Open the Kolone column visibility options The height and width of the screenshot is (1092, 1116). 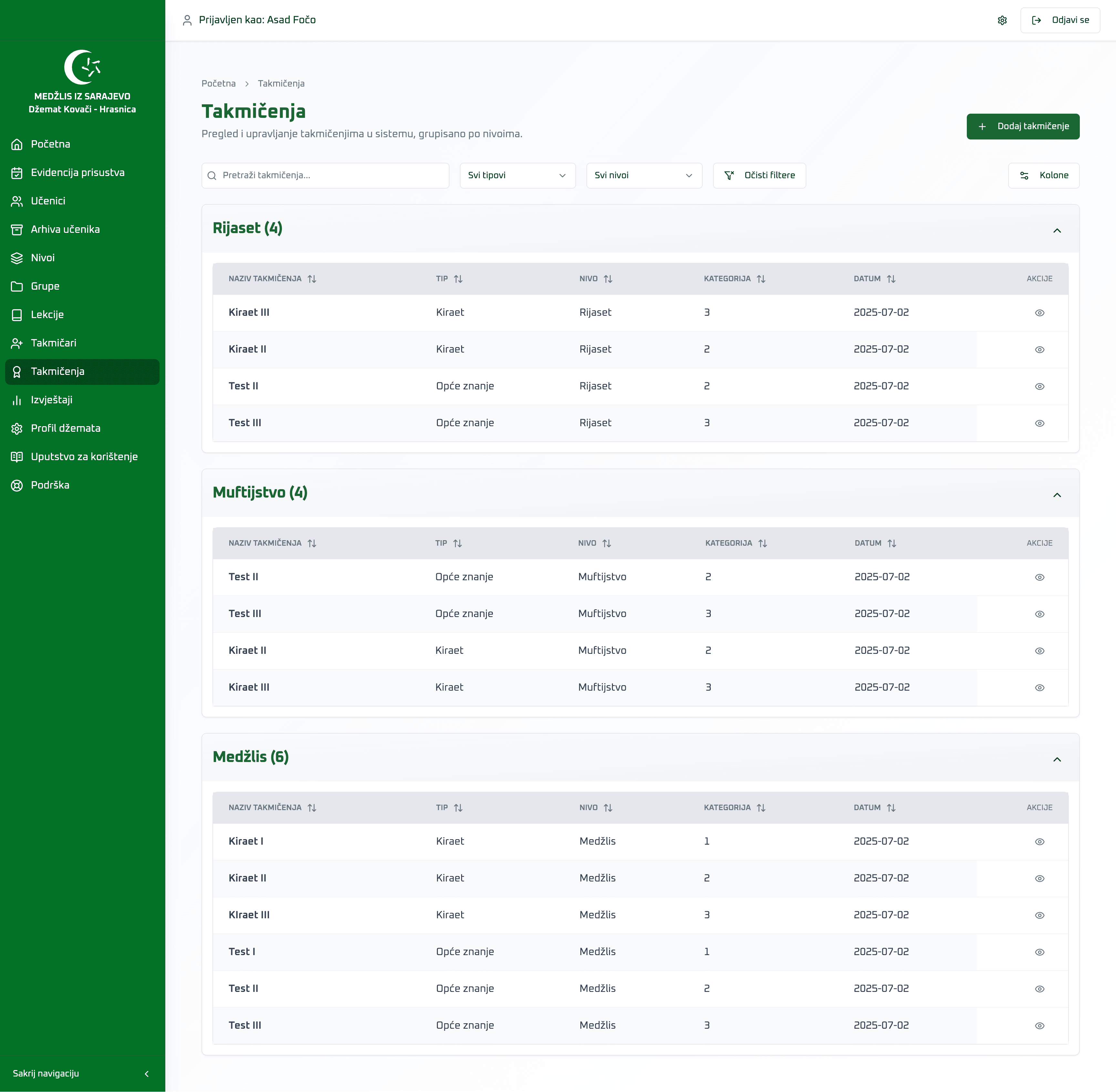point(1043,176)
